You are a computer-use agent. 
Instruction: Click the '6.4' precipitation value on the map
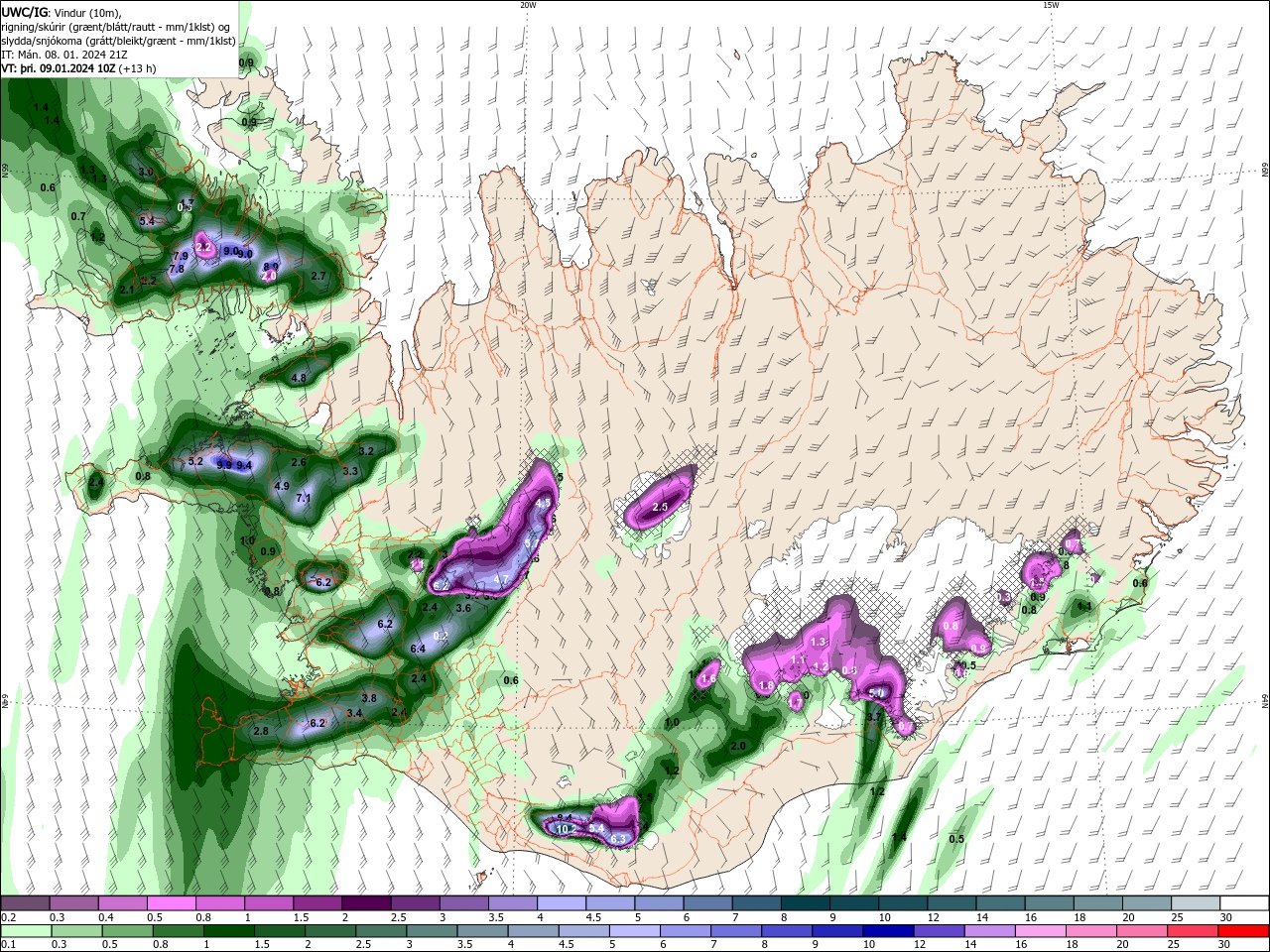click(418, 649)
